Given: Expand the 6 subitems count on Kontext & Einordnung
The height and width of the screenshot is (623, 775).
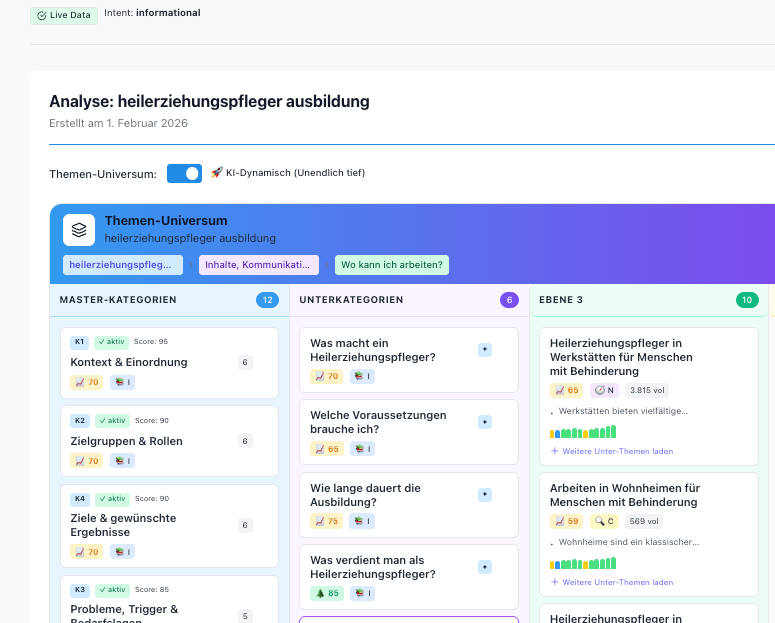Looking at the screenshot, I should coord(245,362).
